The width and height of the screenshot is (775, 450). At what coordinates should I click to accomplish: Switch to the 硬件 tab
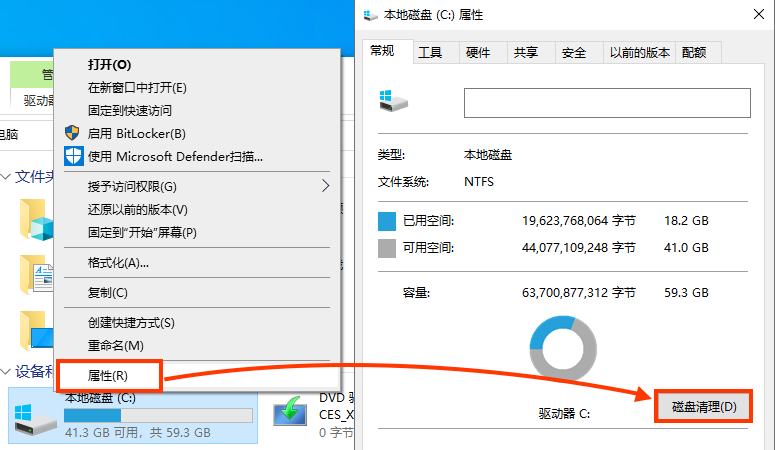[483, 52]
